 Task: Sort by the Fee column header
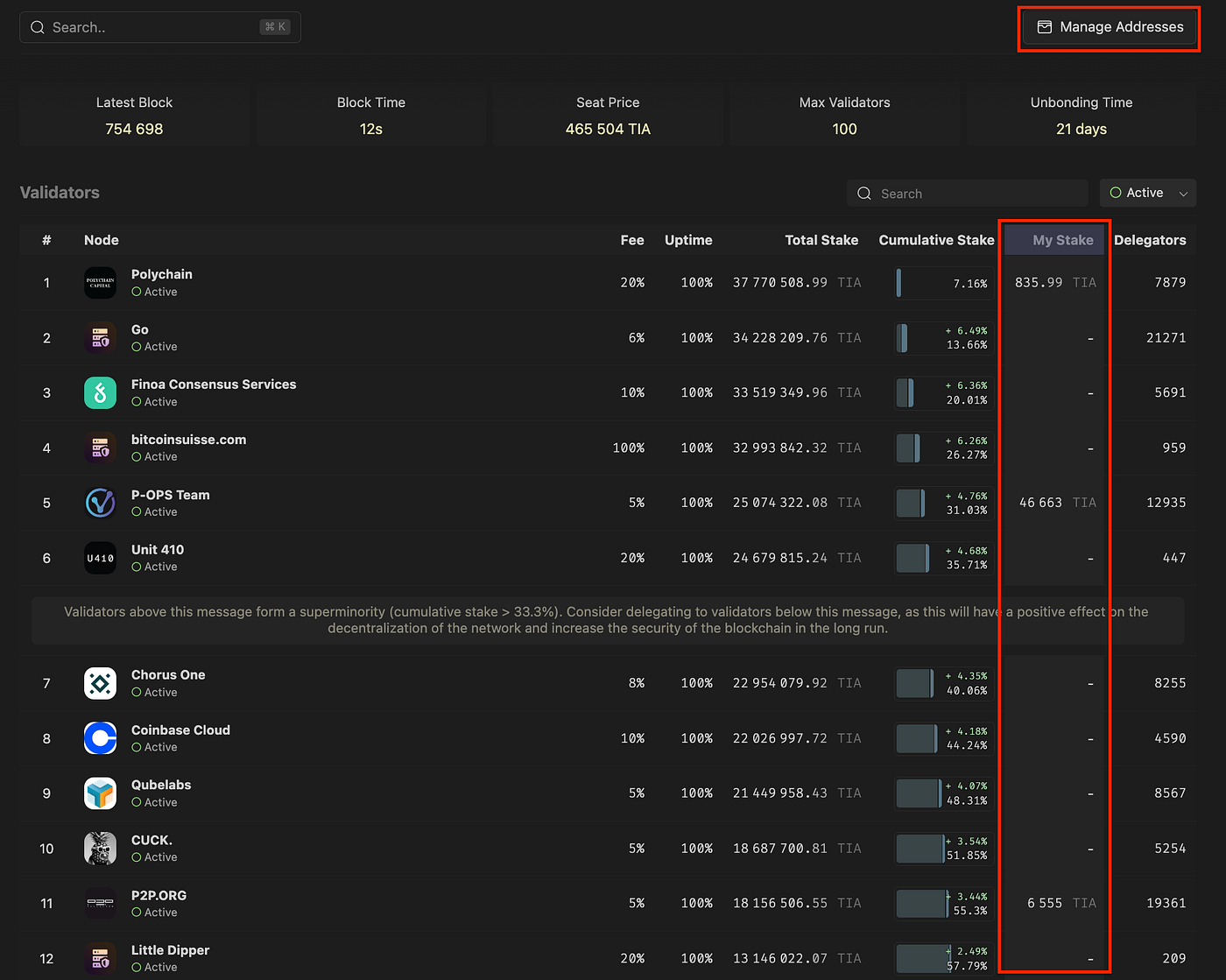coord(632,240)
